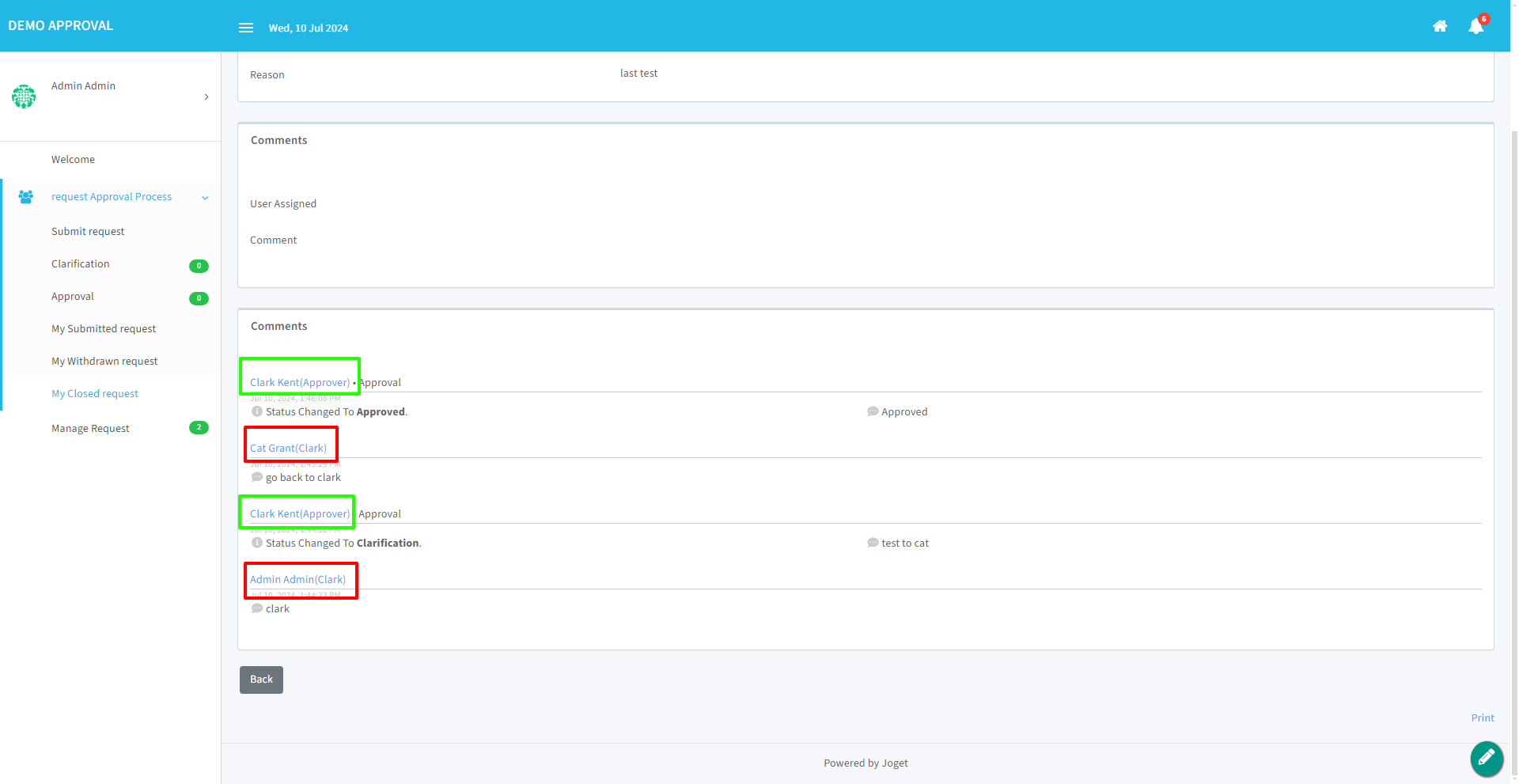1519x784 pixels.
Task: Click the 'User Assigned' label
Action: tap(283, 204)
